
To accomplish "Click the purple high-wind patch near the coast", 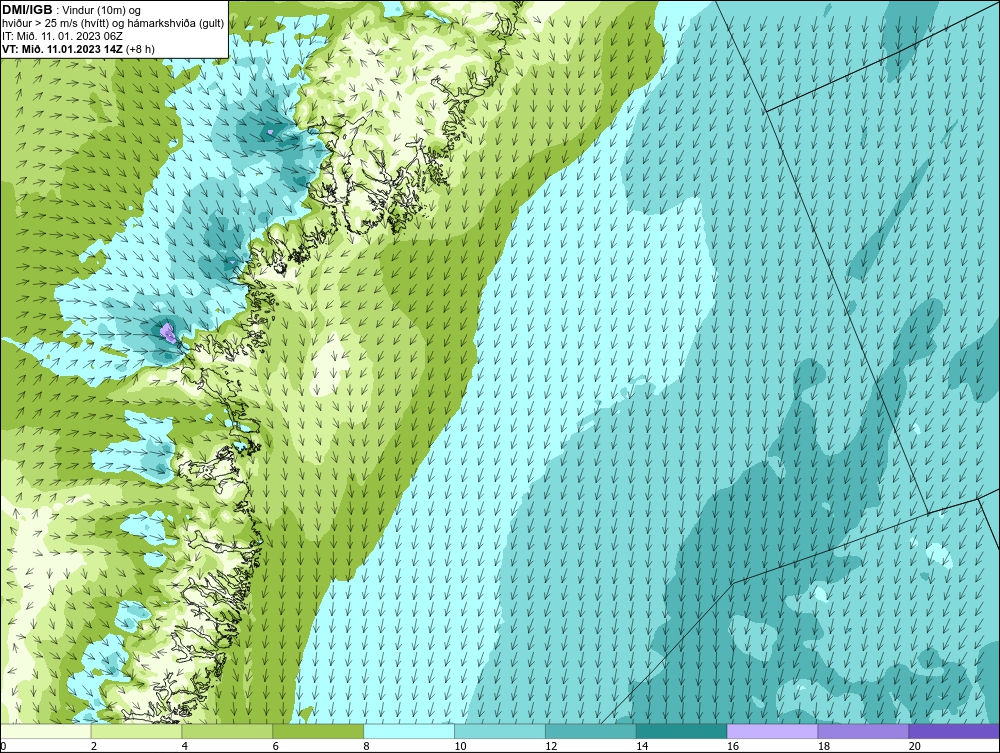I will 168,332.
